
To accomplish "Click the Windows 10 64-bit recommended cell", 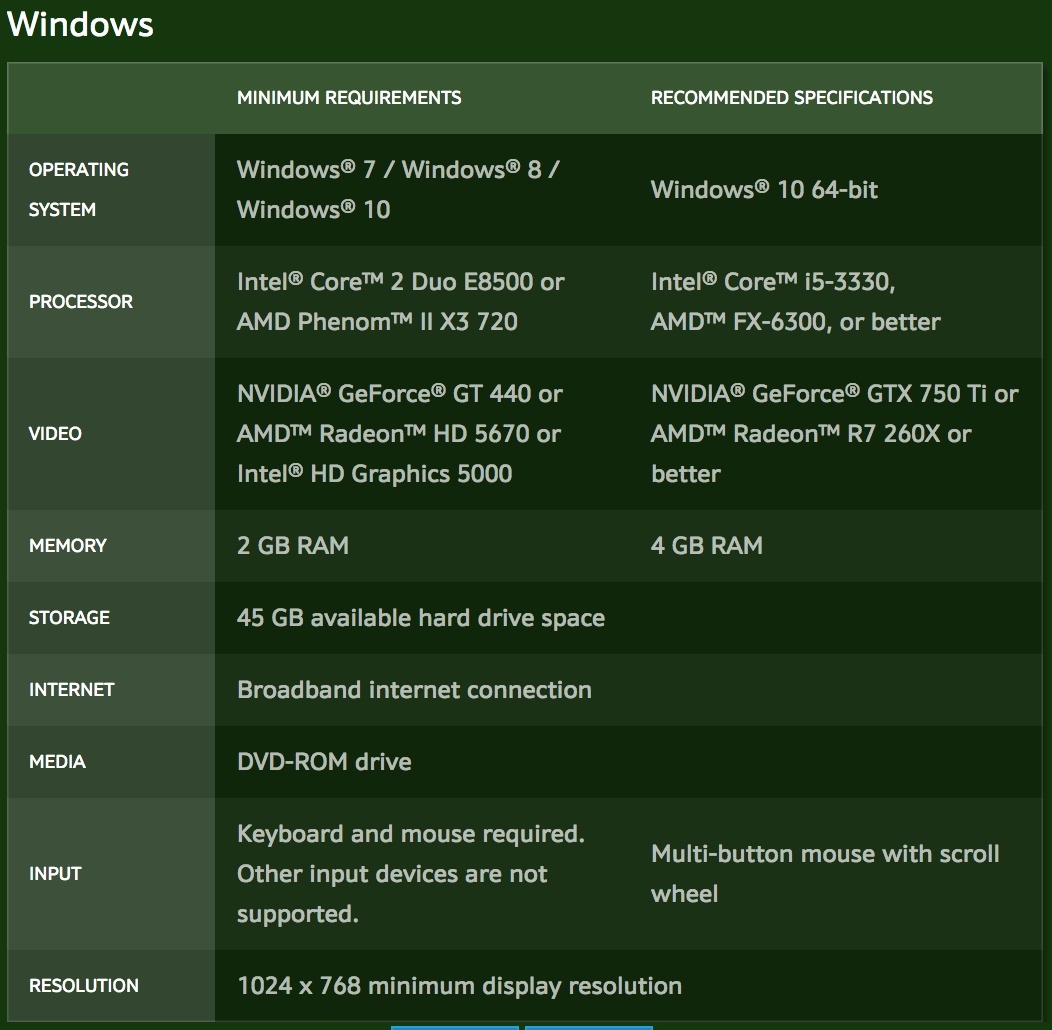I will [x=764, y=190].
